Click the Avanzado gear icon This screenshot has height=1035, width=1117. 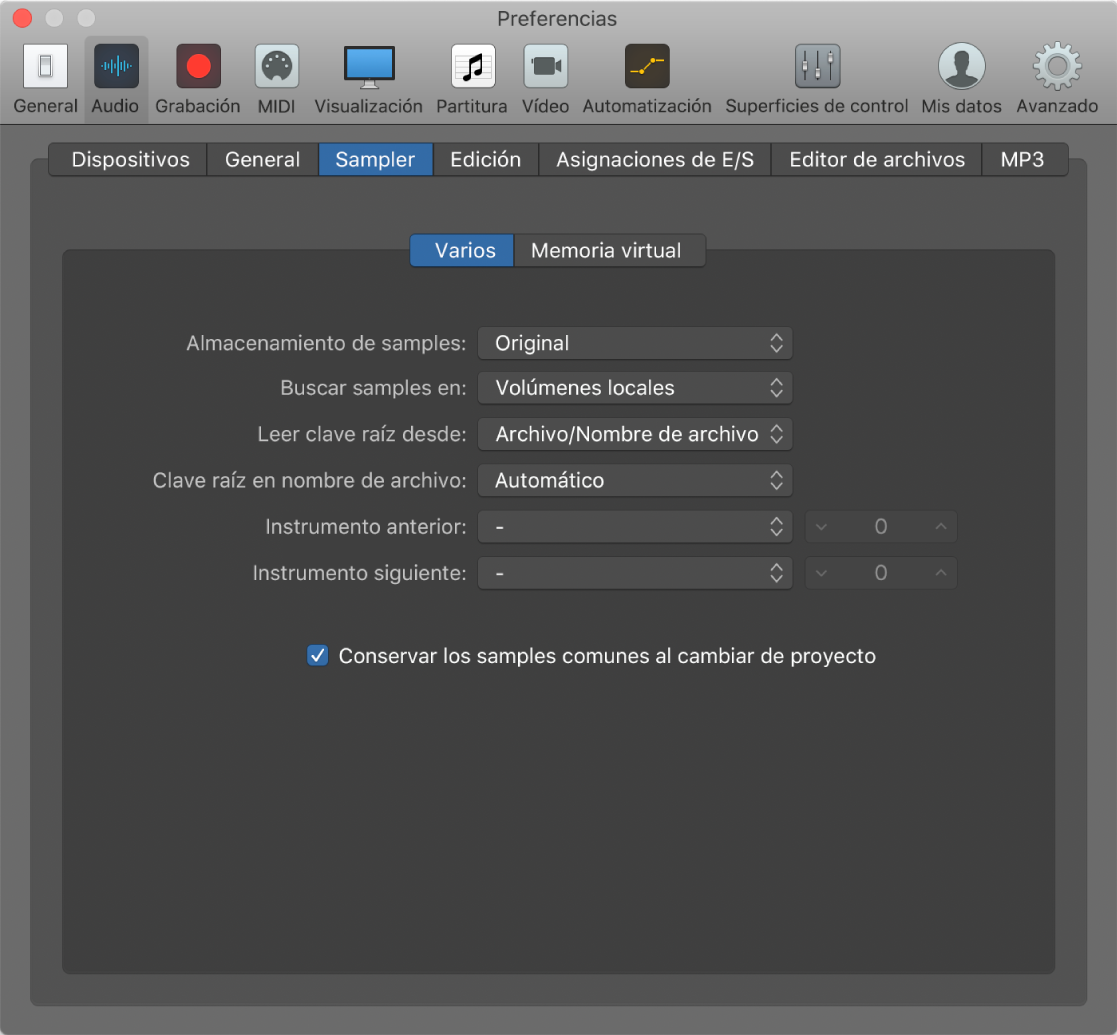[1057, 67]
